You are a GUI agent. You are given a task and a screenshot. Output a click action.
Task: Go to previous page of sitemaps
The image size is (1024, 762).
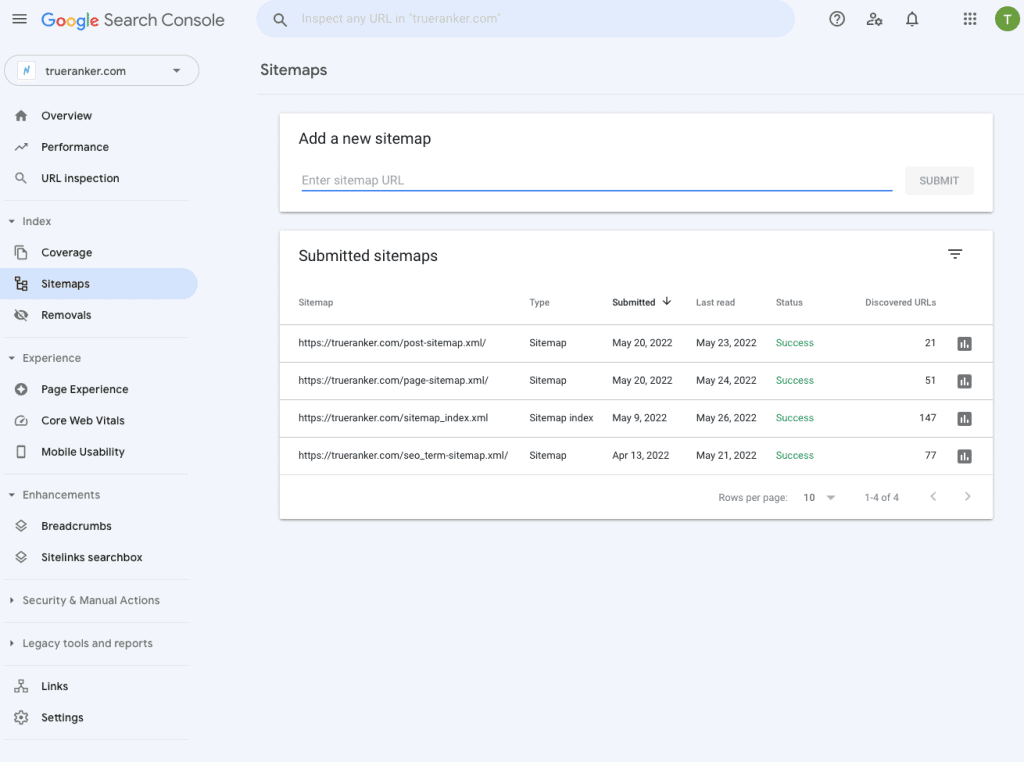coord(933,497)
